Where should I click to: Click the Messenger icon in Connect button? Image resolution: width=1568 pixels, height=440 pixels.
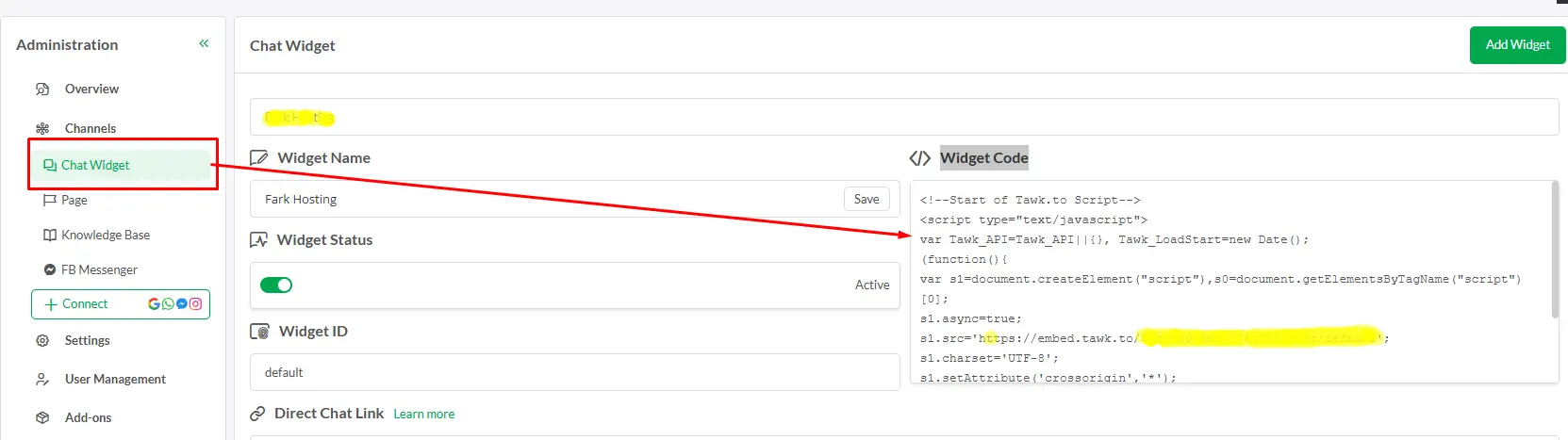[182, 303]
